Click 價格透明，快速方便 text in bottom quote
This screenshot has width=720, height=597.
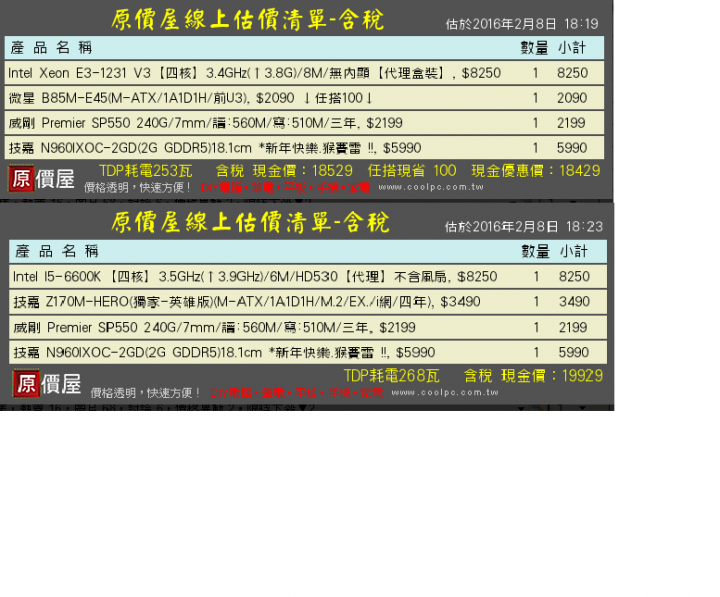click(x=145, y=393)
